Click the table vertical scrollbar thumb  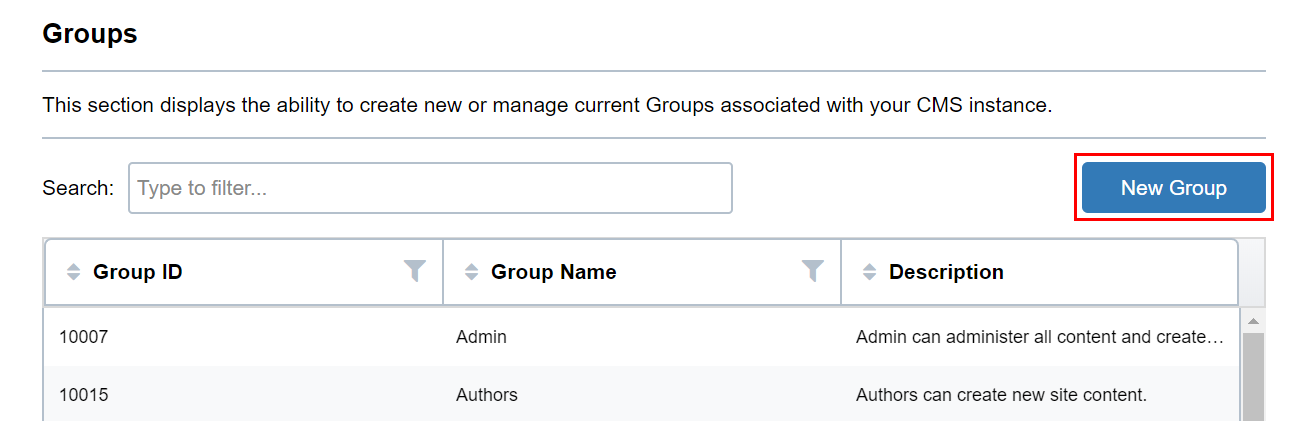[1253, 377]
